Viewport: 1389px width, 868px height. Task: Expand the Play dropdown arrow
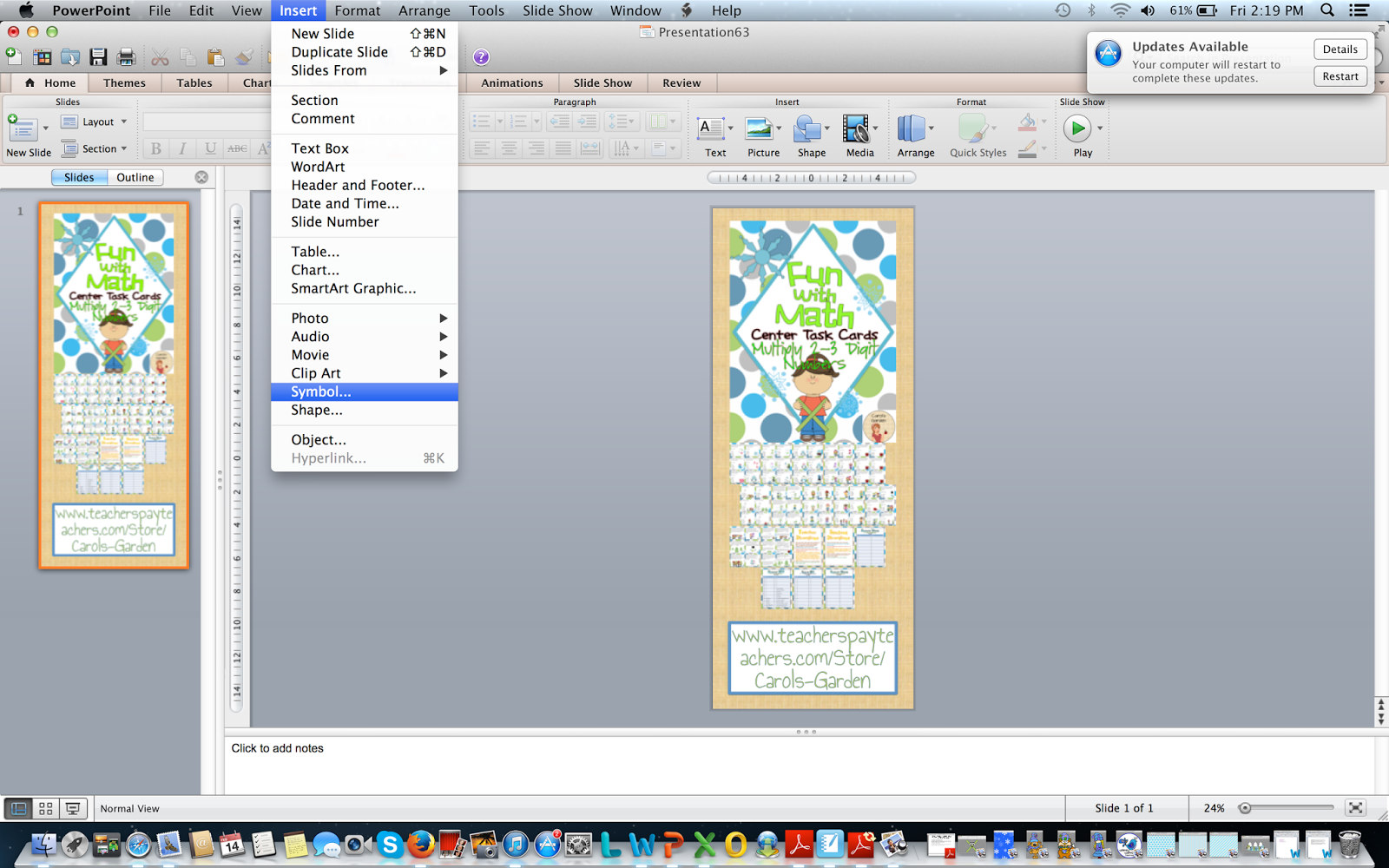pyautogui.click(x=1100, y=128)
